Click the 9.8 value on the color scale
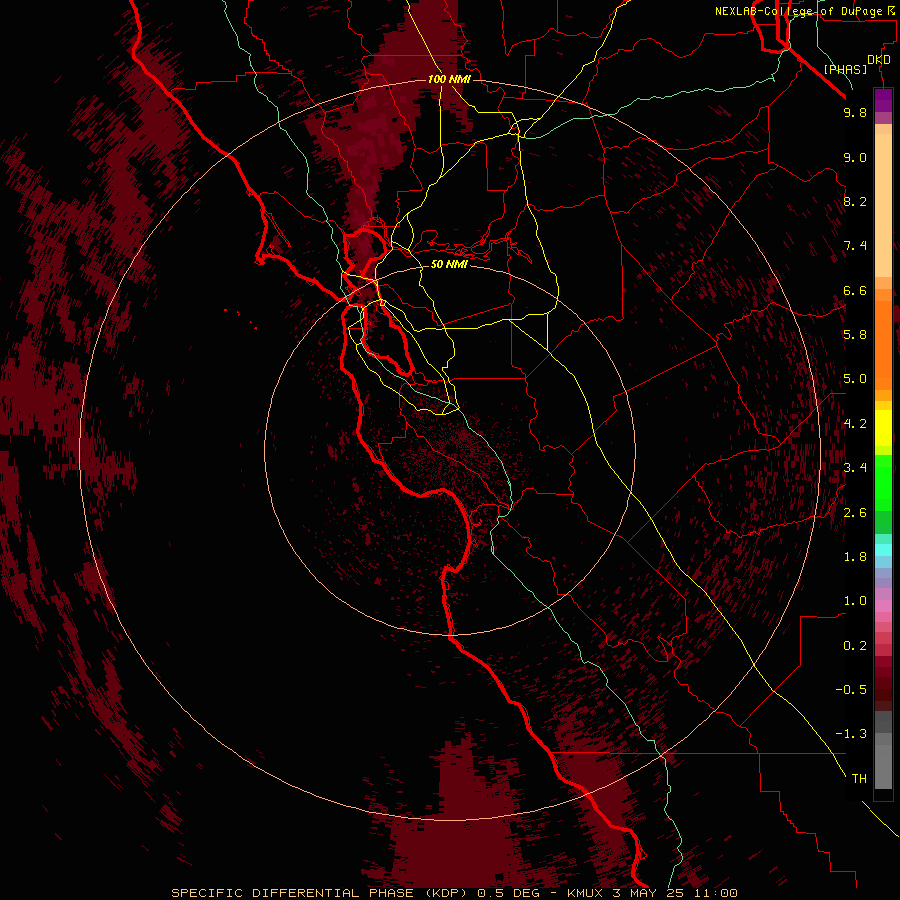Image resolution: width=900 pixels, height=900 pixels. [855, 112]
